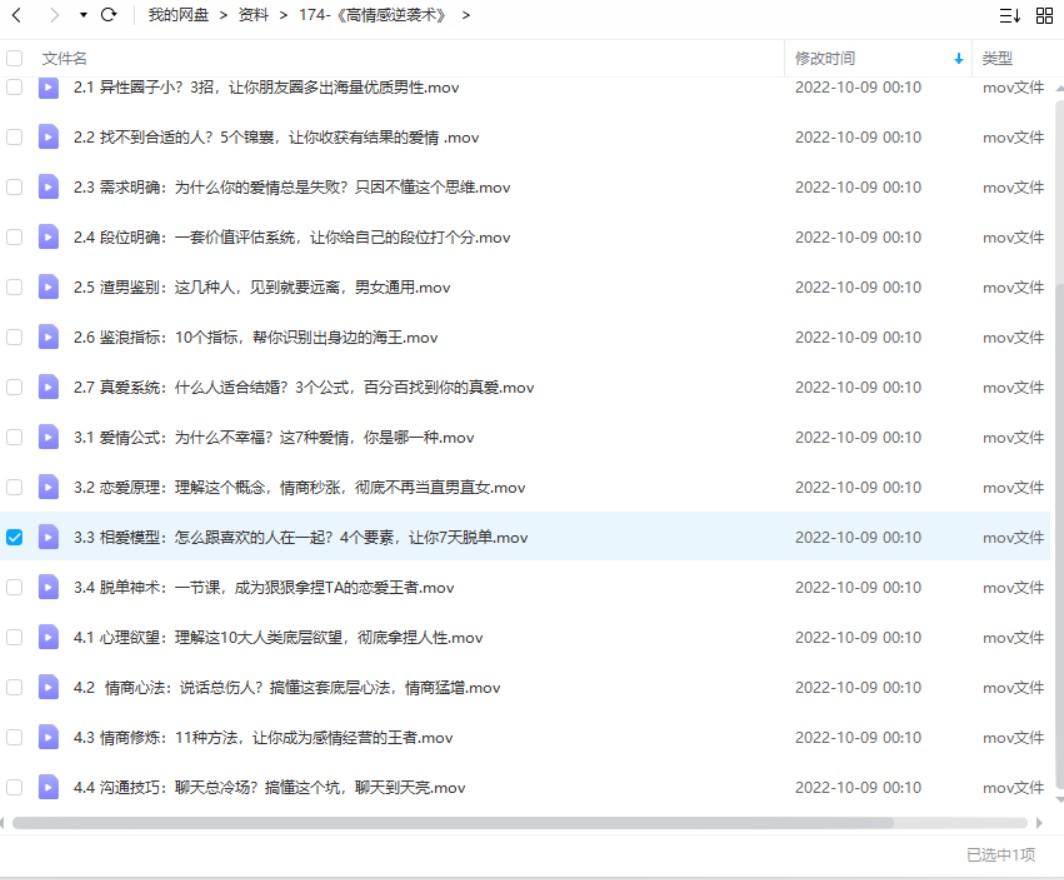Image resolution: width=1064 pixels, height=880 pixels.
Task: Click video icon of 2.7 真爱系统
Action: [48, 387]
